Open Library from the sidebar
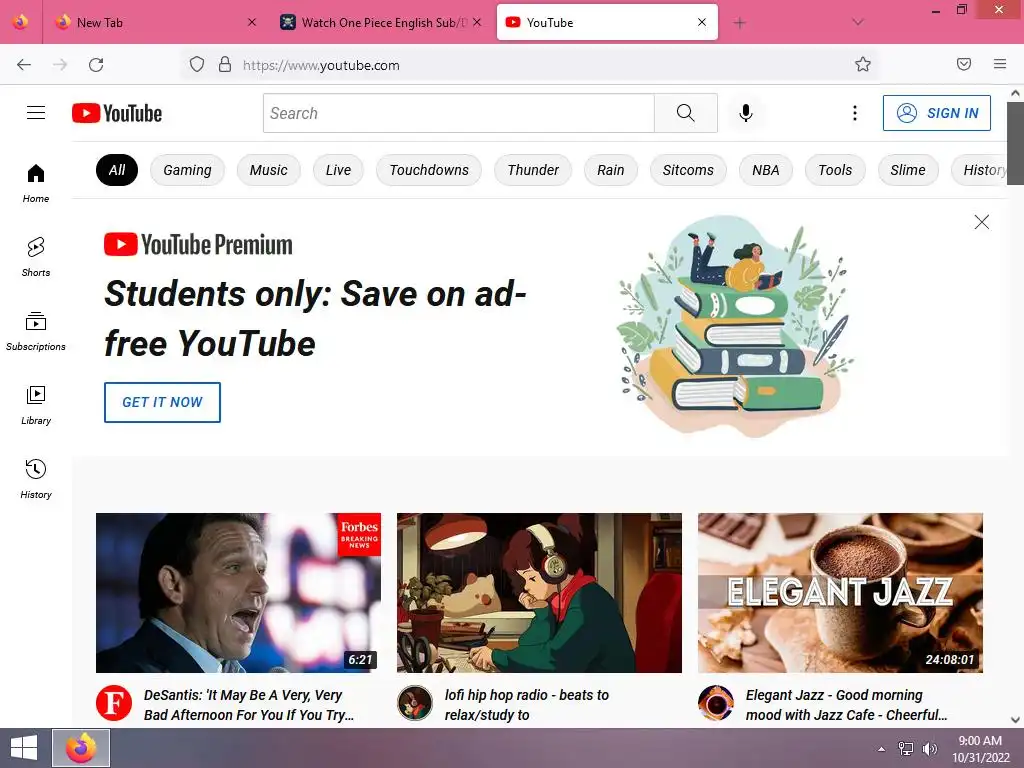Viewport: 1024px width, 768px height. tap(36, 406)
